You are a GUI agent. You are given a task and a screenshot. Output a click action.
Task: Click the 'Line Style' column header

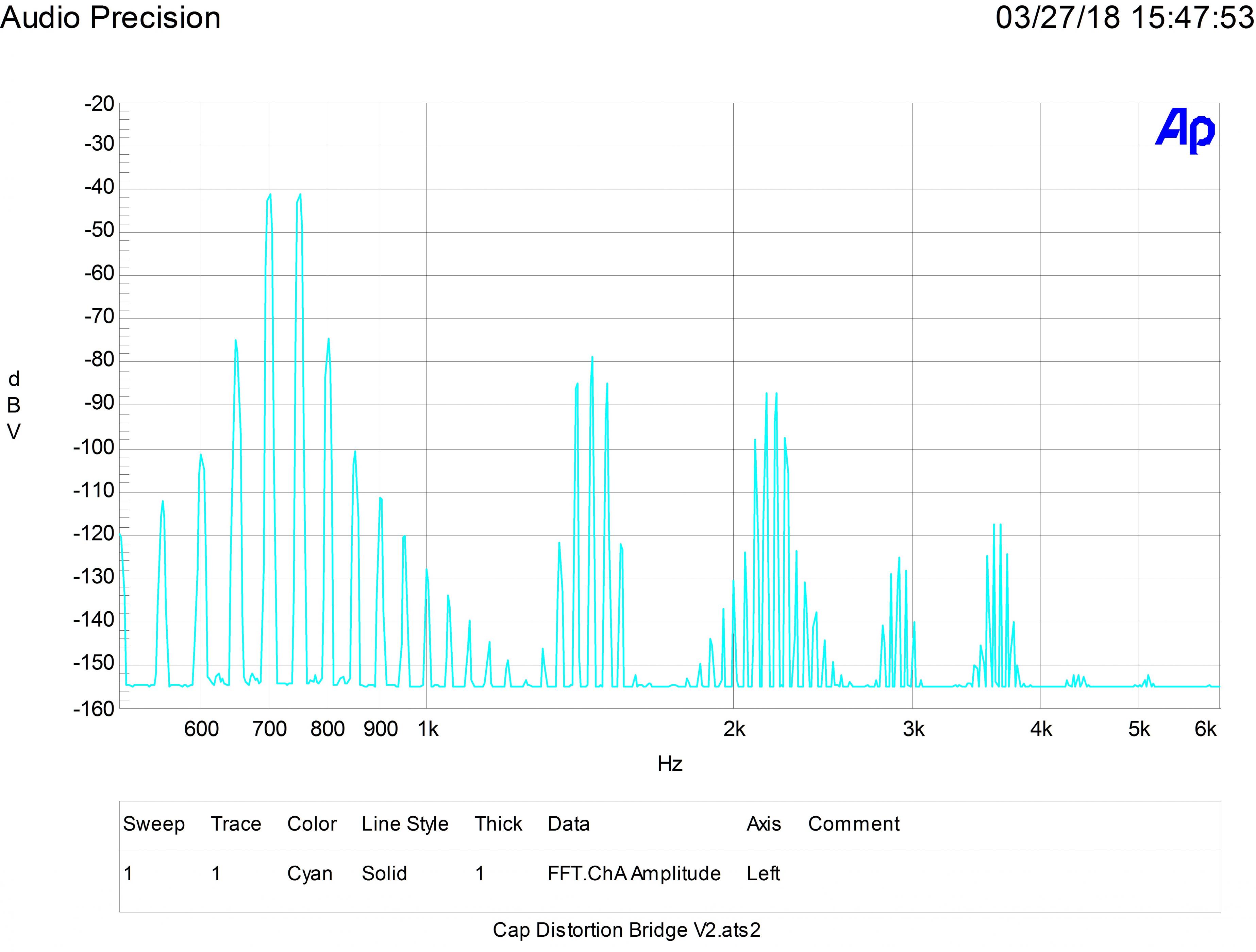405,824
